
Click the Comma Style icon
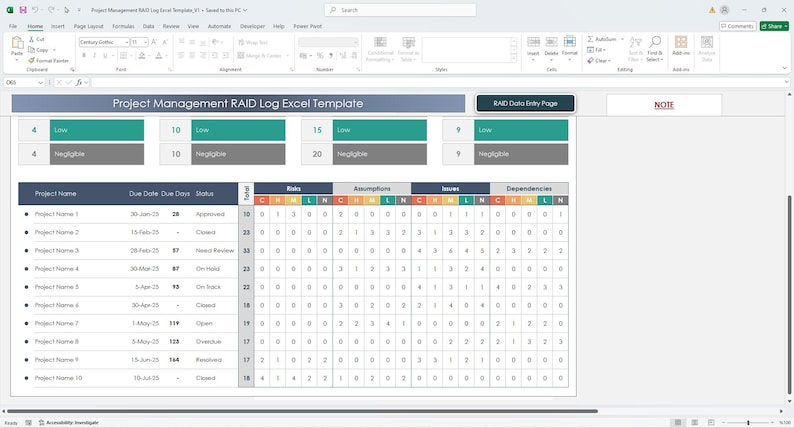pyautogui.click(x=331, y=56)
